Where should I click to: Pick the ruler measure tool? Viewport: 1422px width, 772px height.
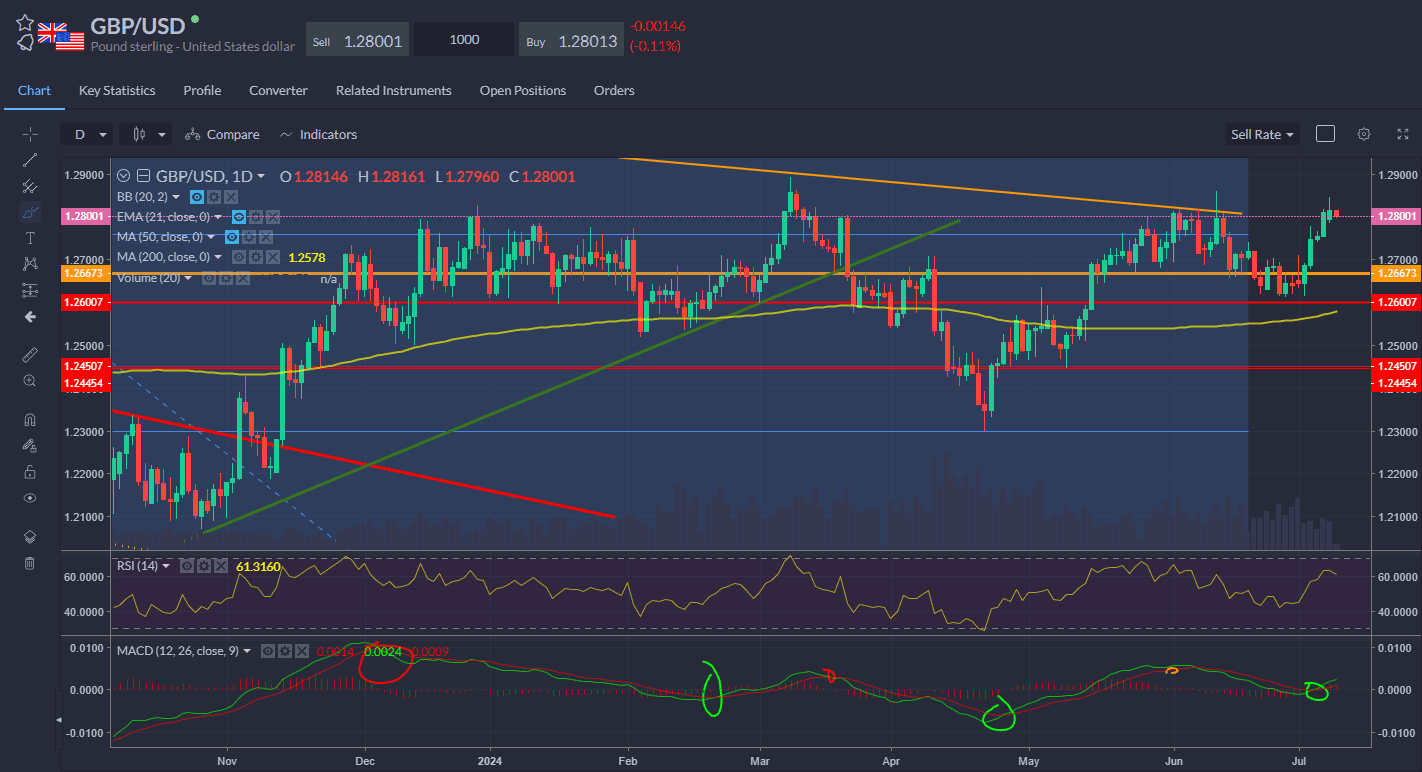(30, 355)
